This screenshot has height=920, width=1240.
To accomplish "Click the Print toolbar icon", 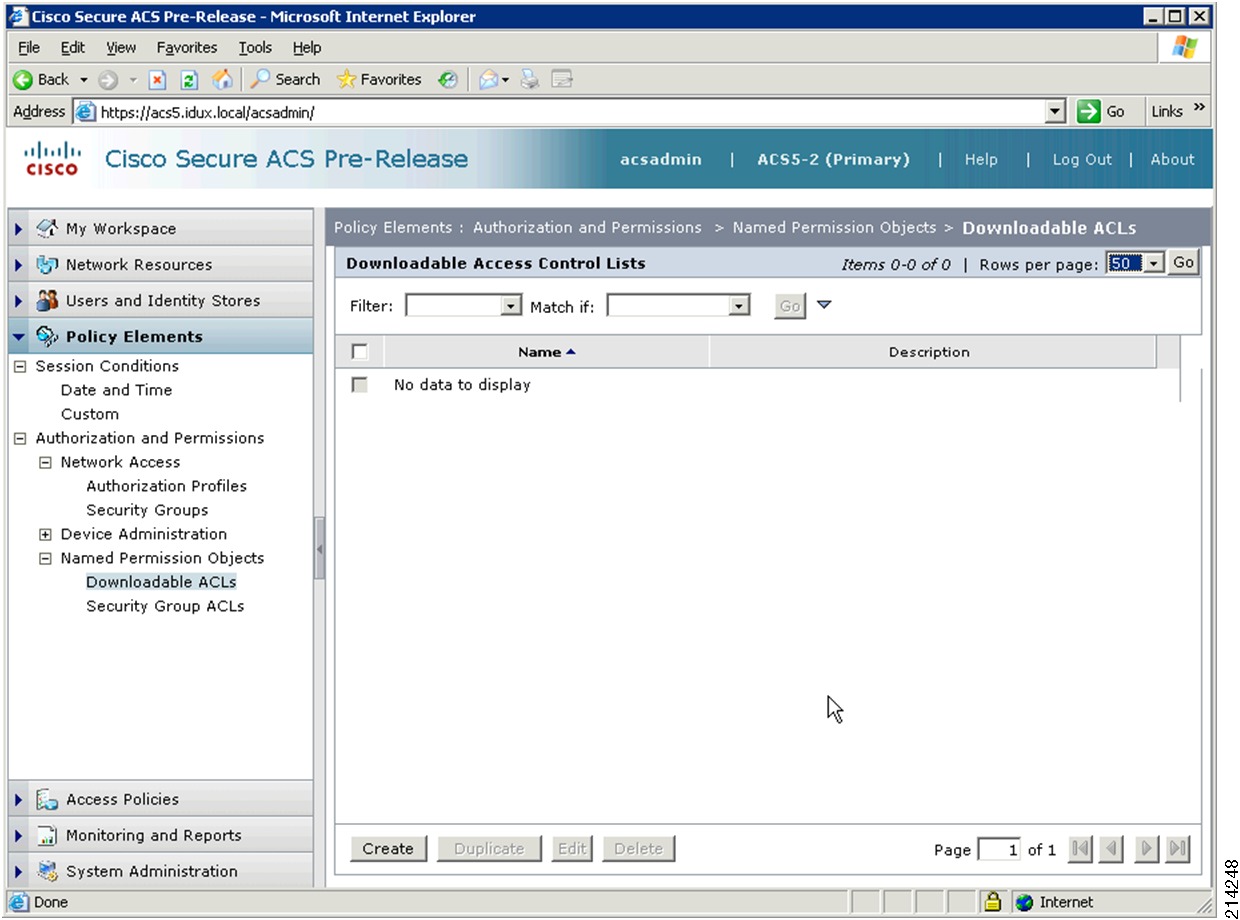I will (x=530, y=80).
